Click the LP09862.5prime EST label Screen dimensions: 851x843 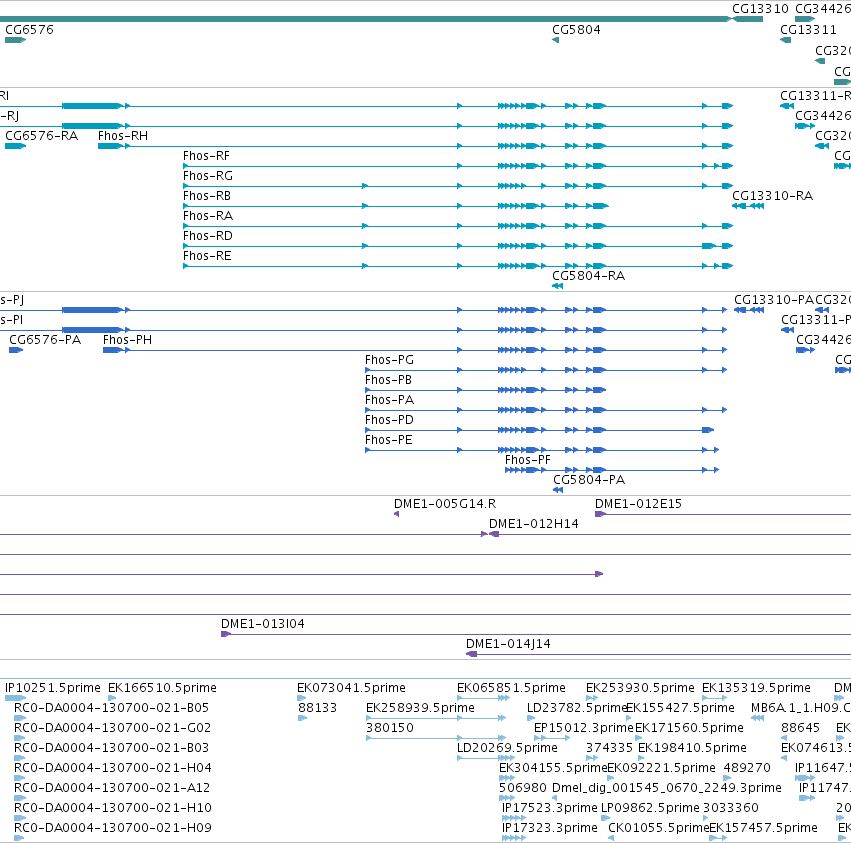[x=650, y=808]
